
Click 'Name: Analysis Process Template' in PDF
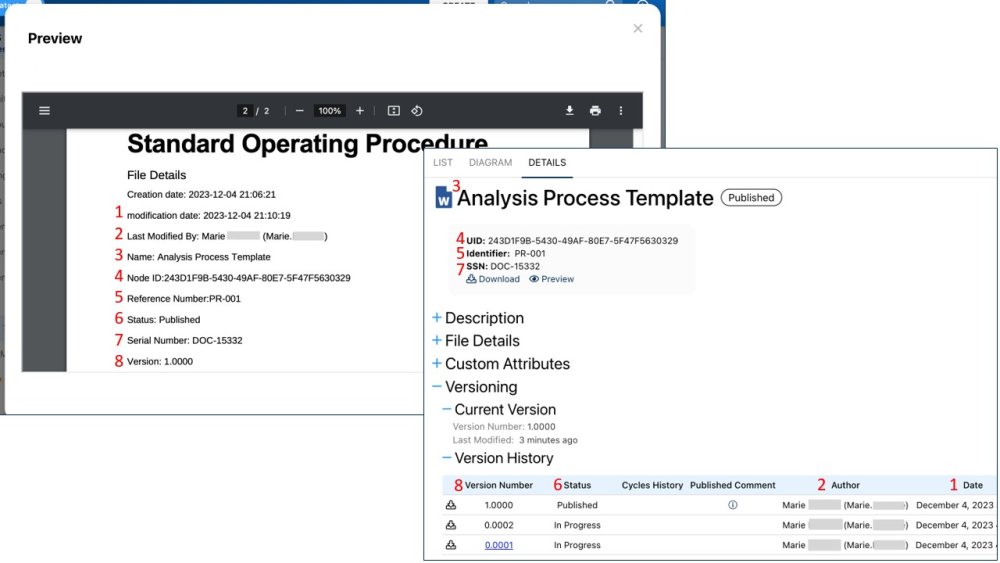click(x=198, y=257)
